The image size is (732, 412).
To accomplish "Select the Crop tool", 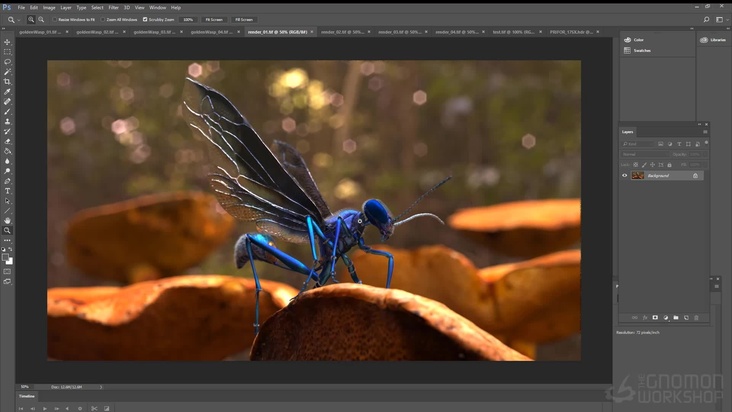I will [x=7, y=82].
